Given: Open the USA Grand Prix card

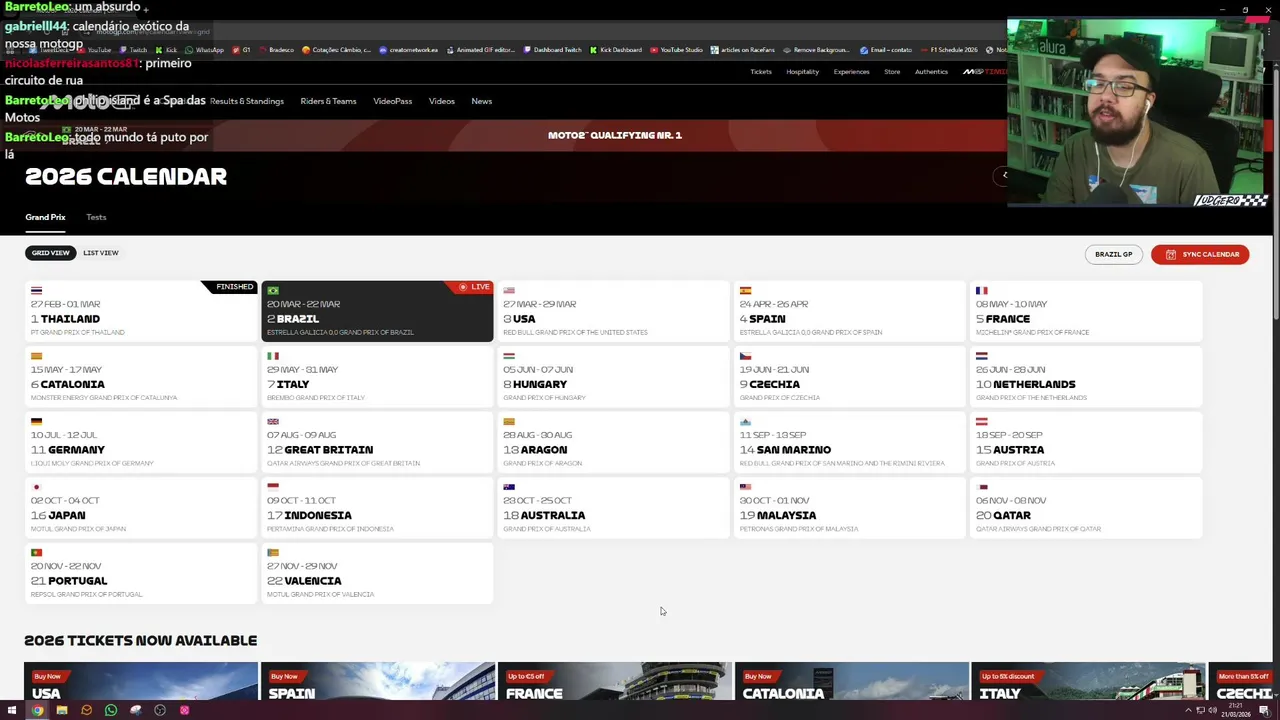Looking at the screenshot, I should click(x=613, y=311).
